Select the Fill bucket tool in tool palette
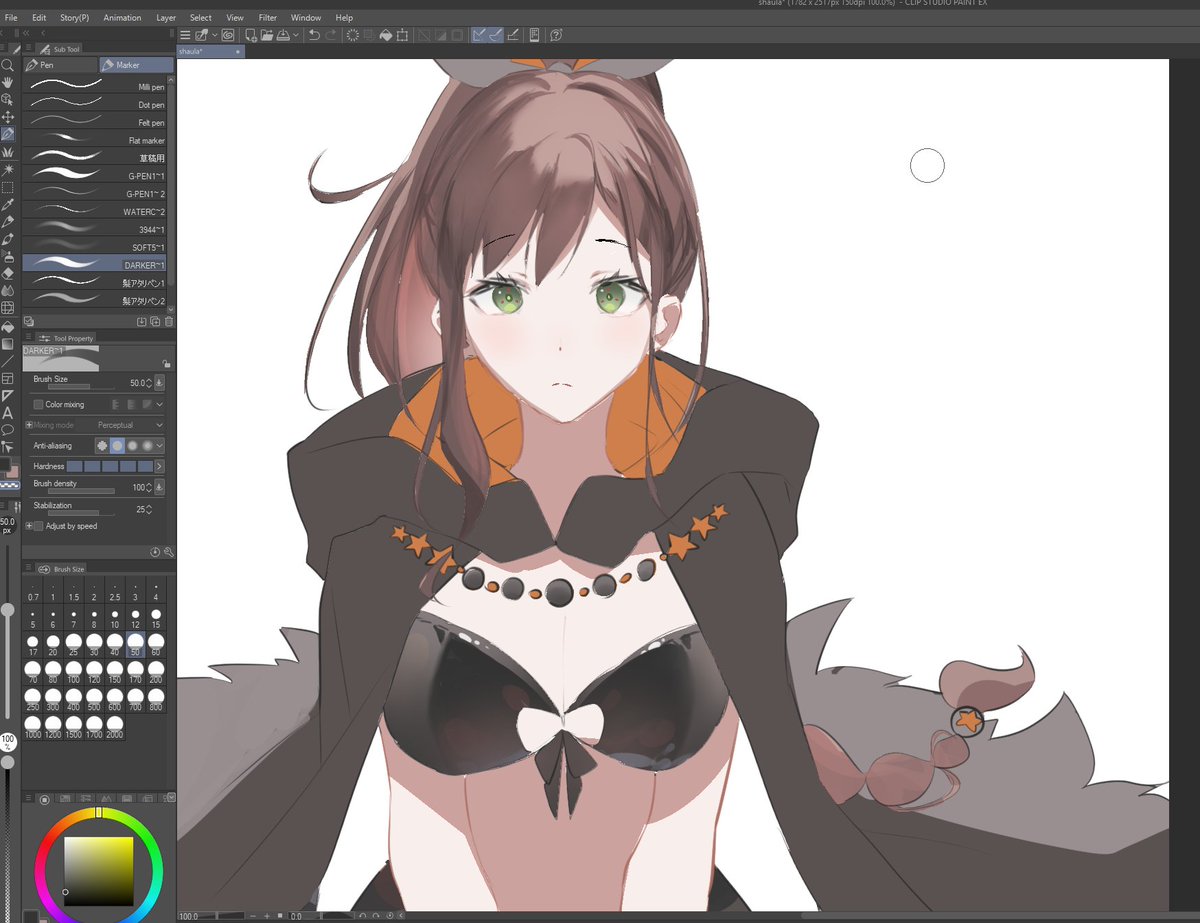This screenshot has width=1200, height=923. click(7, 326)
